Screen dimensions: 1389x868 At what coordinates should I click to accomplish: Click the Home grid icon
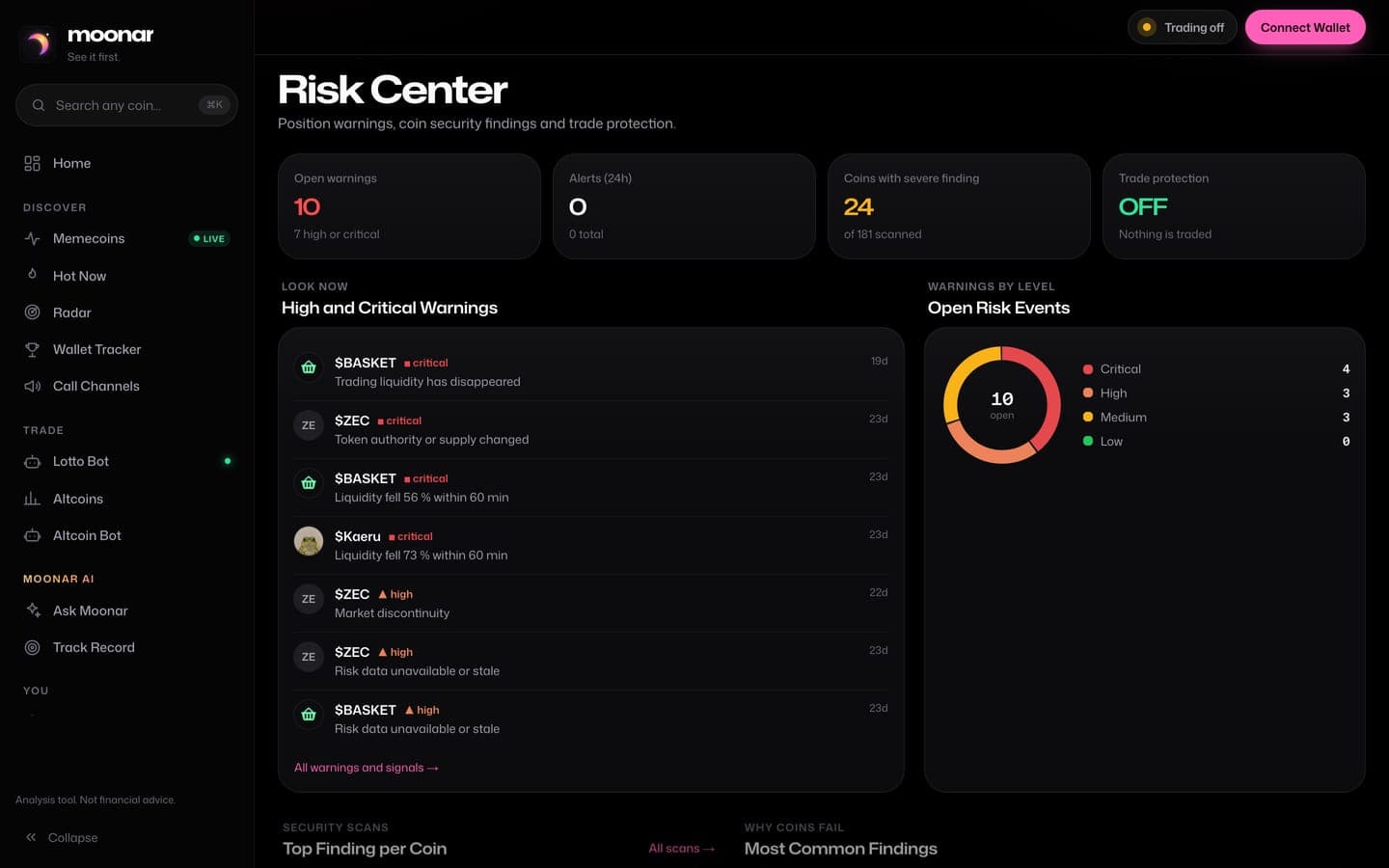(32, 163)
